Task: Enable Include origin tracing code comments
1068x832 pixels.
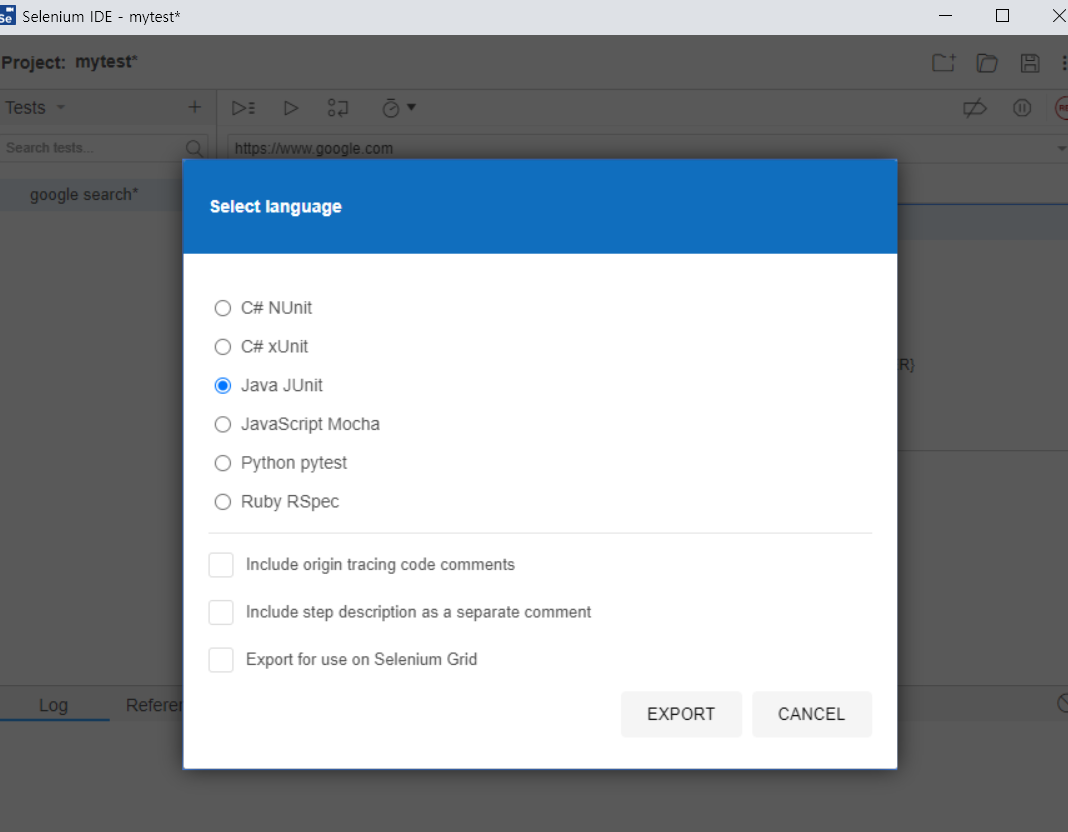Action: click(221, 565)
